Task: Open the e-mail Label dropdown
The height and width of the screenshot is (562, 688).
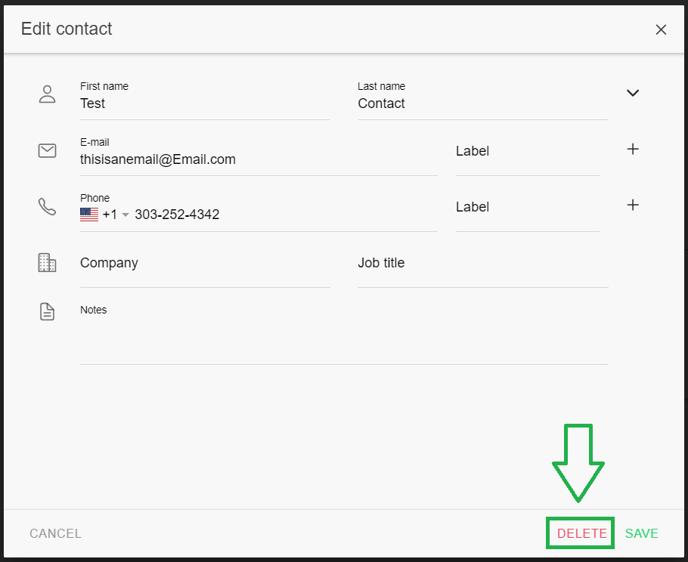Action: pos(527,151)
